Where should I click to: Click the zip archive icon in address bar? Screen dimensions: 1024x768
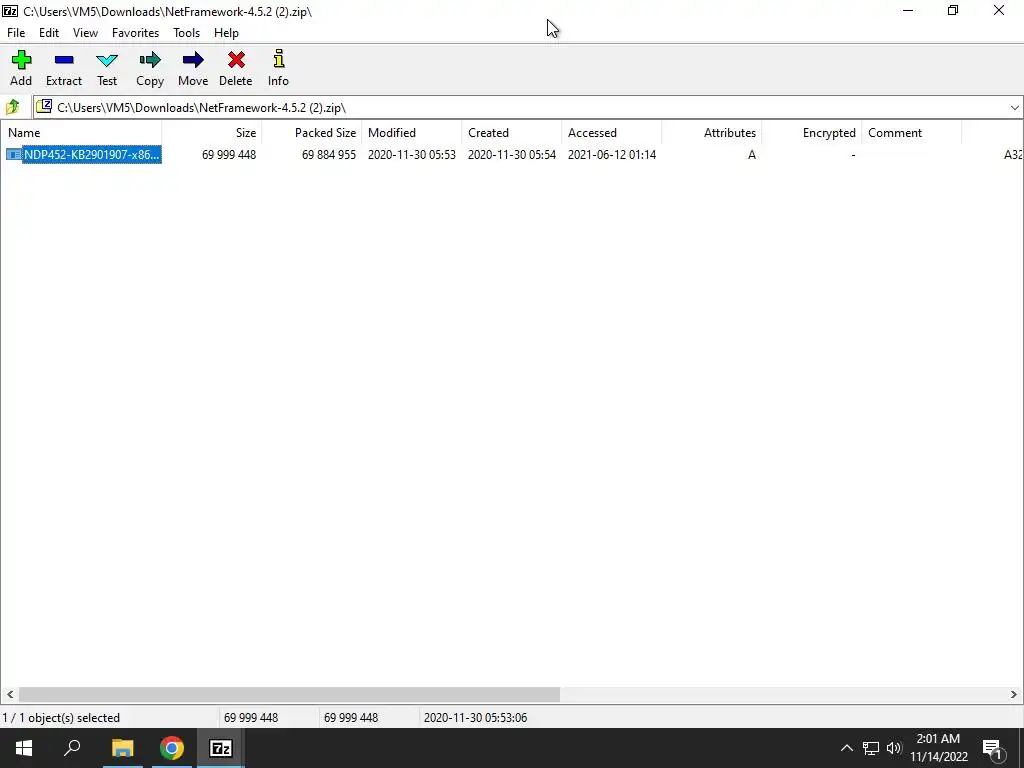point(44,106)
